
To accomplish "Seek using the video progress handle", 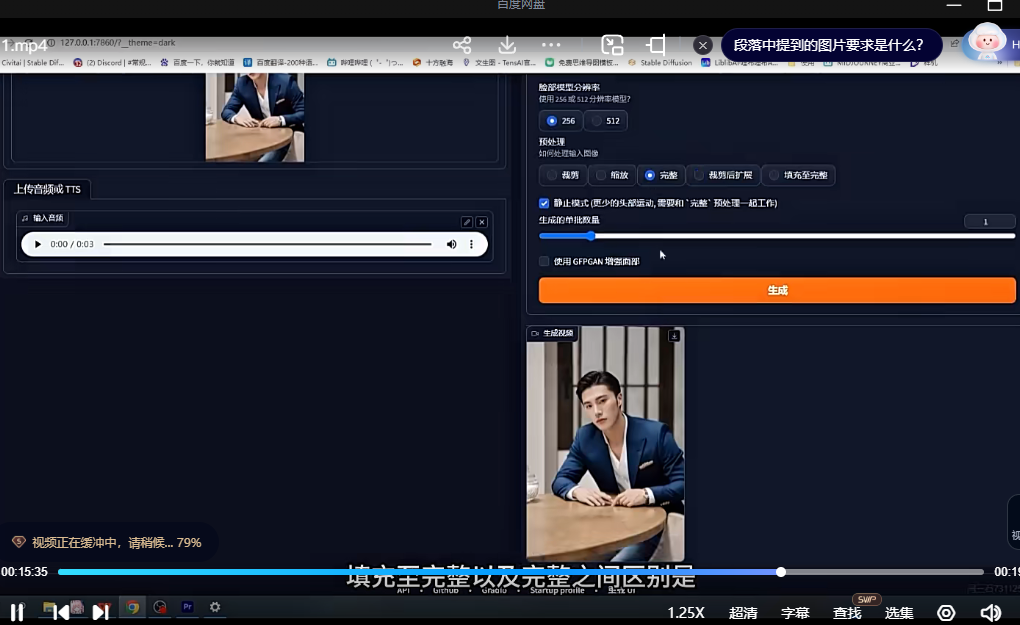I will click(x=781, y=572).
